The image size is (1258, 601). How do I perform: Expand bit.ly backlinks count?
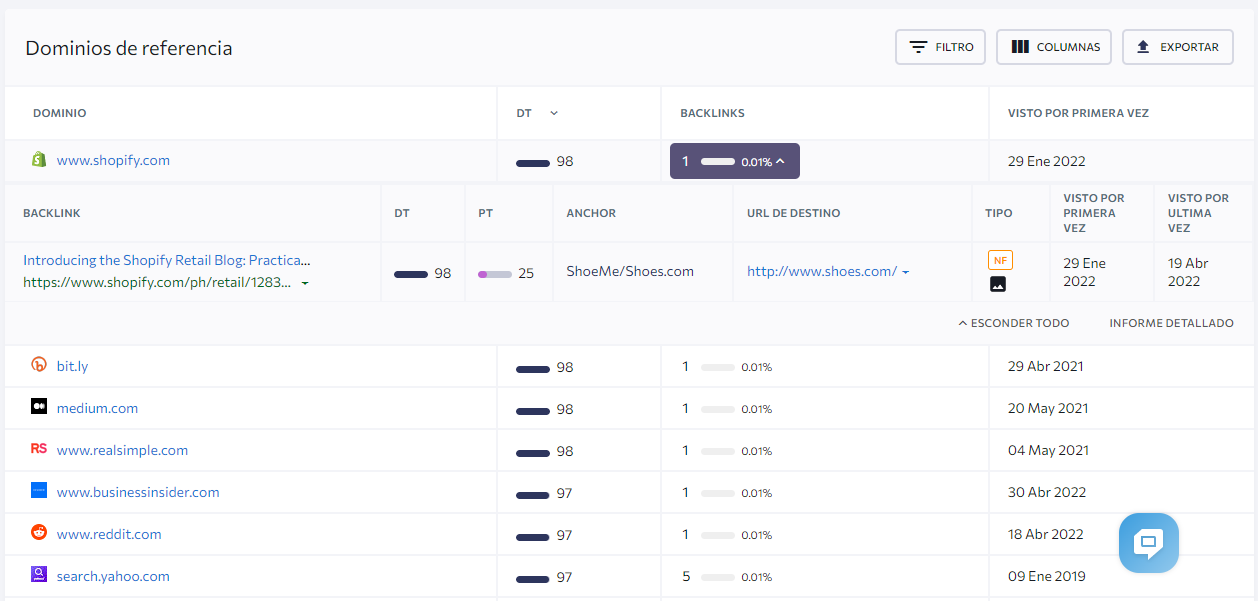(727, 367)
